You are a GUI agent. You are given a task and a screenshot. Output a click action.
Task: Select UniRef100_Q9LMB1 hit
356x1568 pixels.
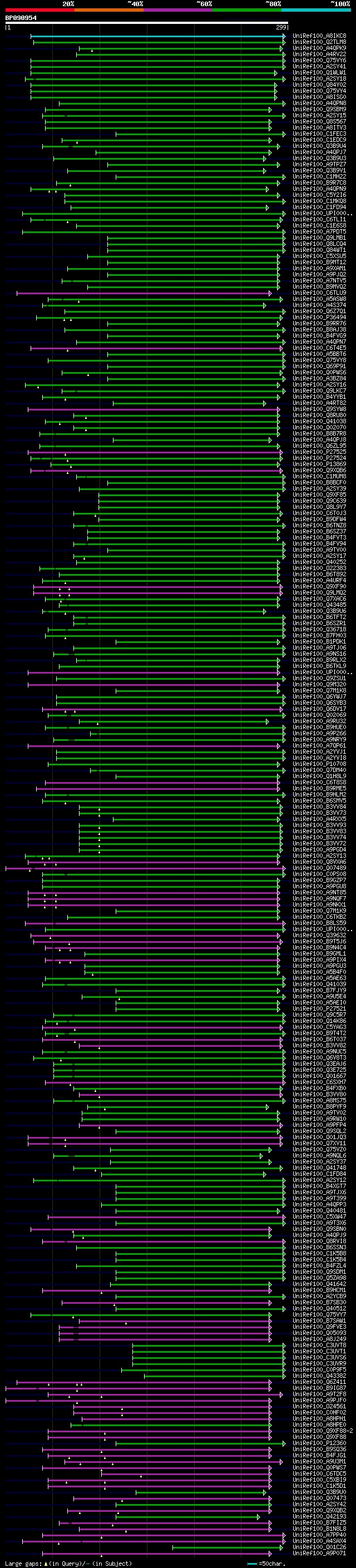point(319,238)
